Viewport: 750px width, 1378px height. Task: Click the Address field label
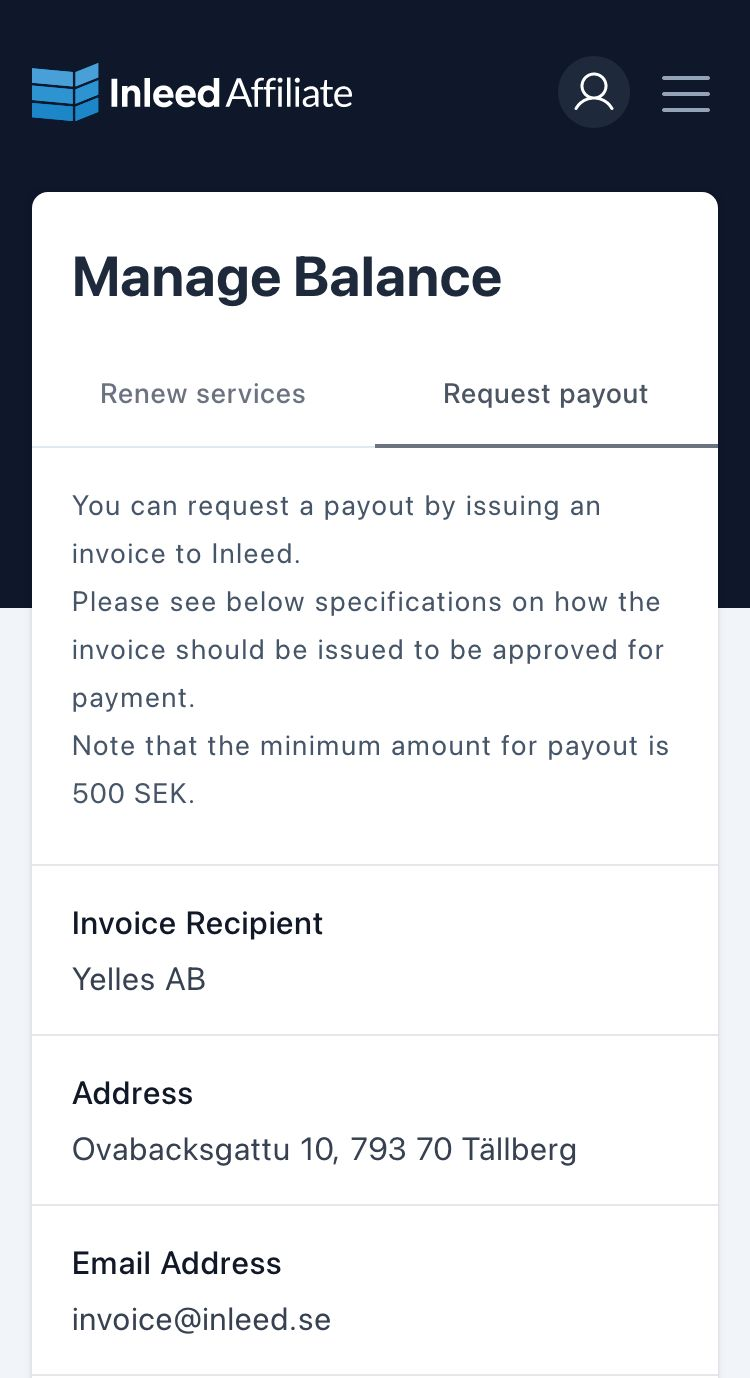coord(132,1093)
